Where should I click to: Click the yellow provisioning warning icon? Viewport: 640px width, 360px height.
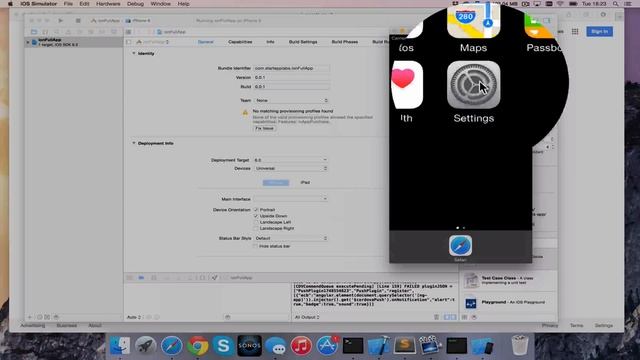(245, 113)
